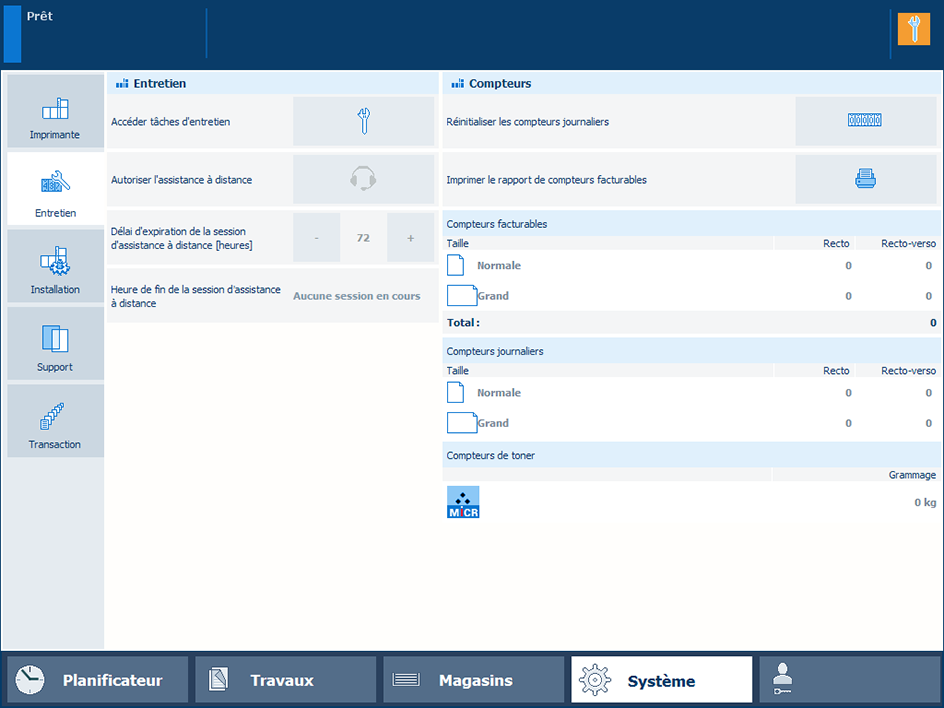Image resolution: width=944 pixels, height=708 pixels.
Task: Click the 'Compteurs journaliers' heading
Action: [x=495, y=351]
